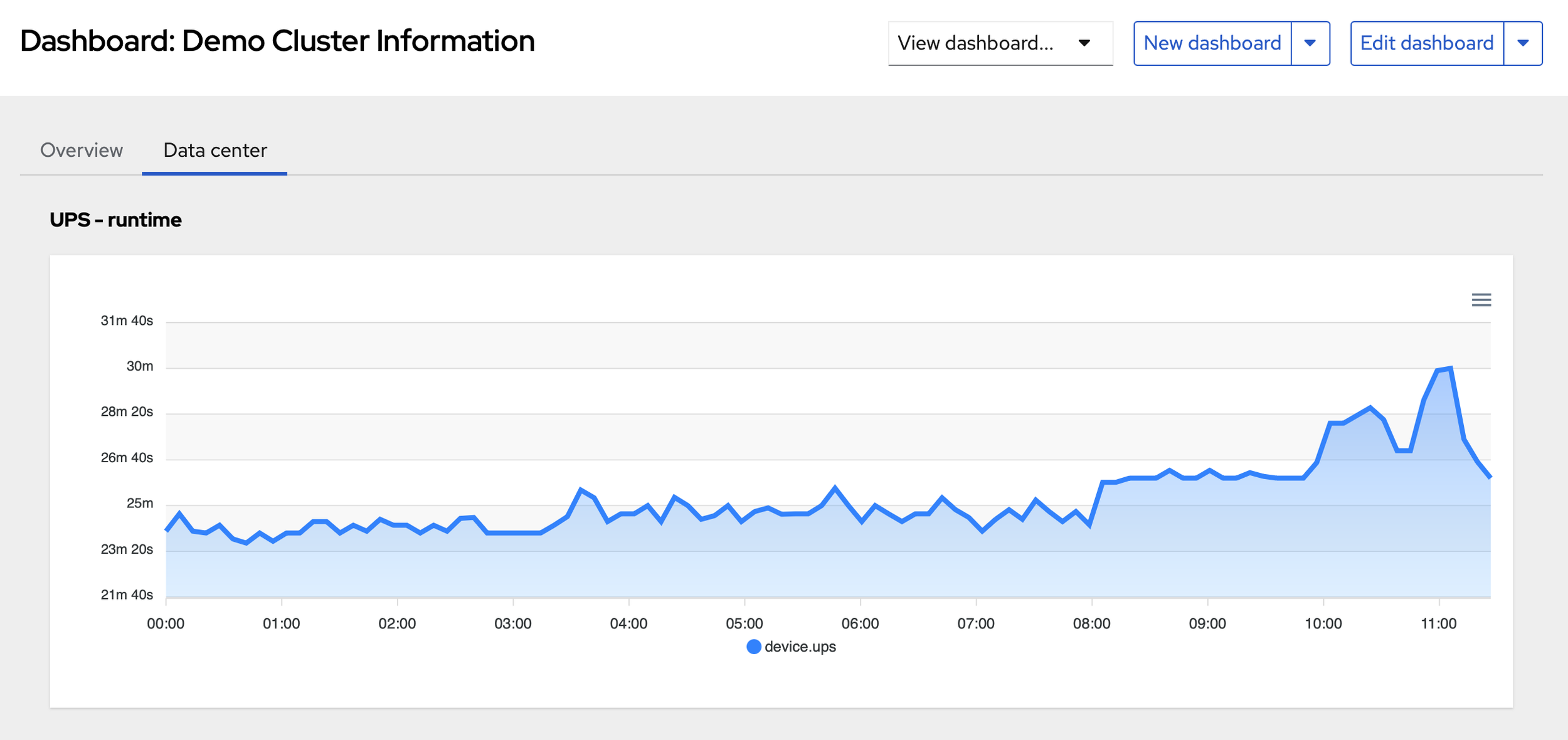Click the 06:00 time axis label
This screenshot has height=740, width=1568.
coord(860,624)
